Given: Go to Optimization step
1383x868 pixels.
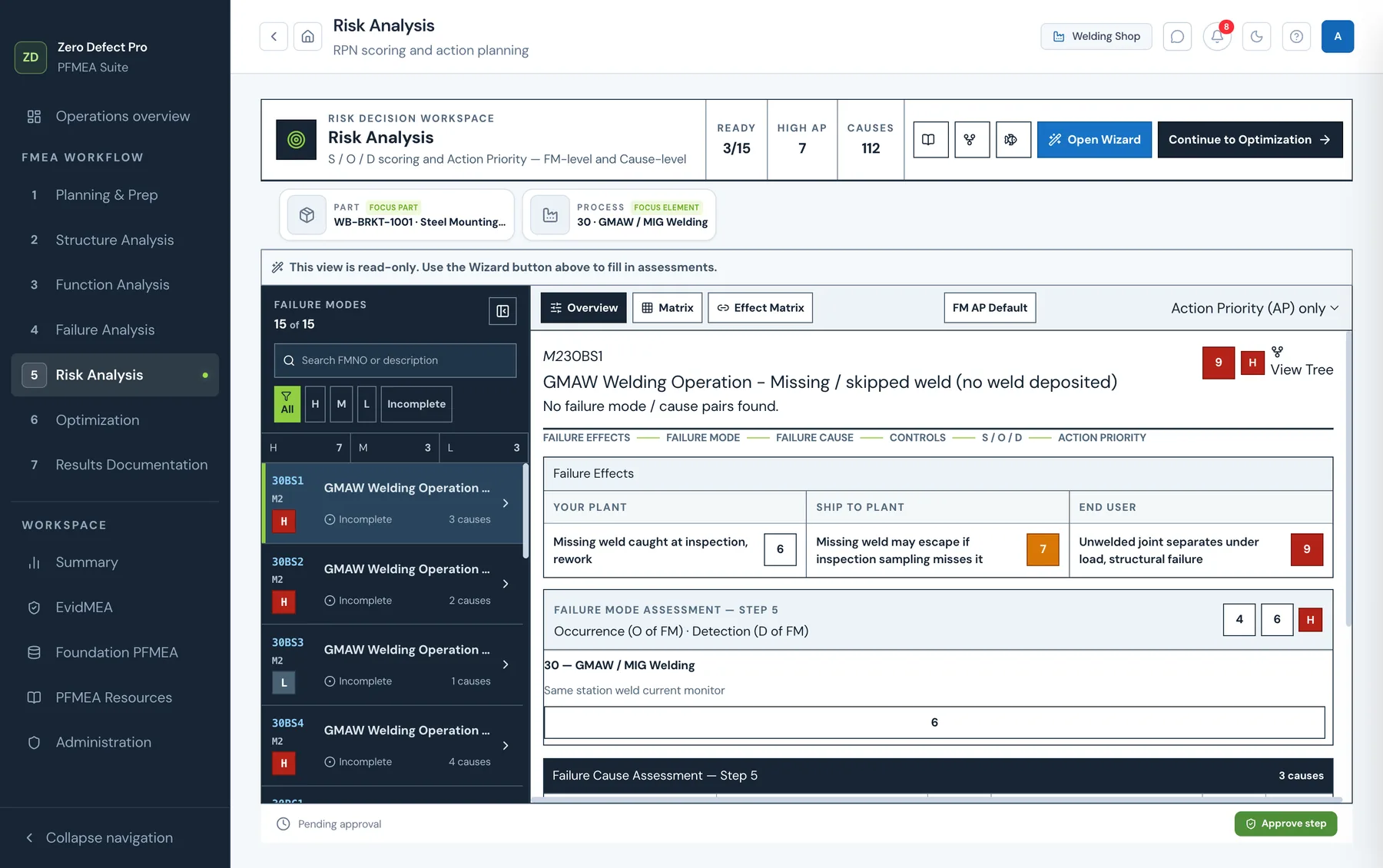Looking at the screenshot, I should (x=115, y=420).
